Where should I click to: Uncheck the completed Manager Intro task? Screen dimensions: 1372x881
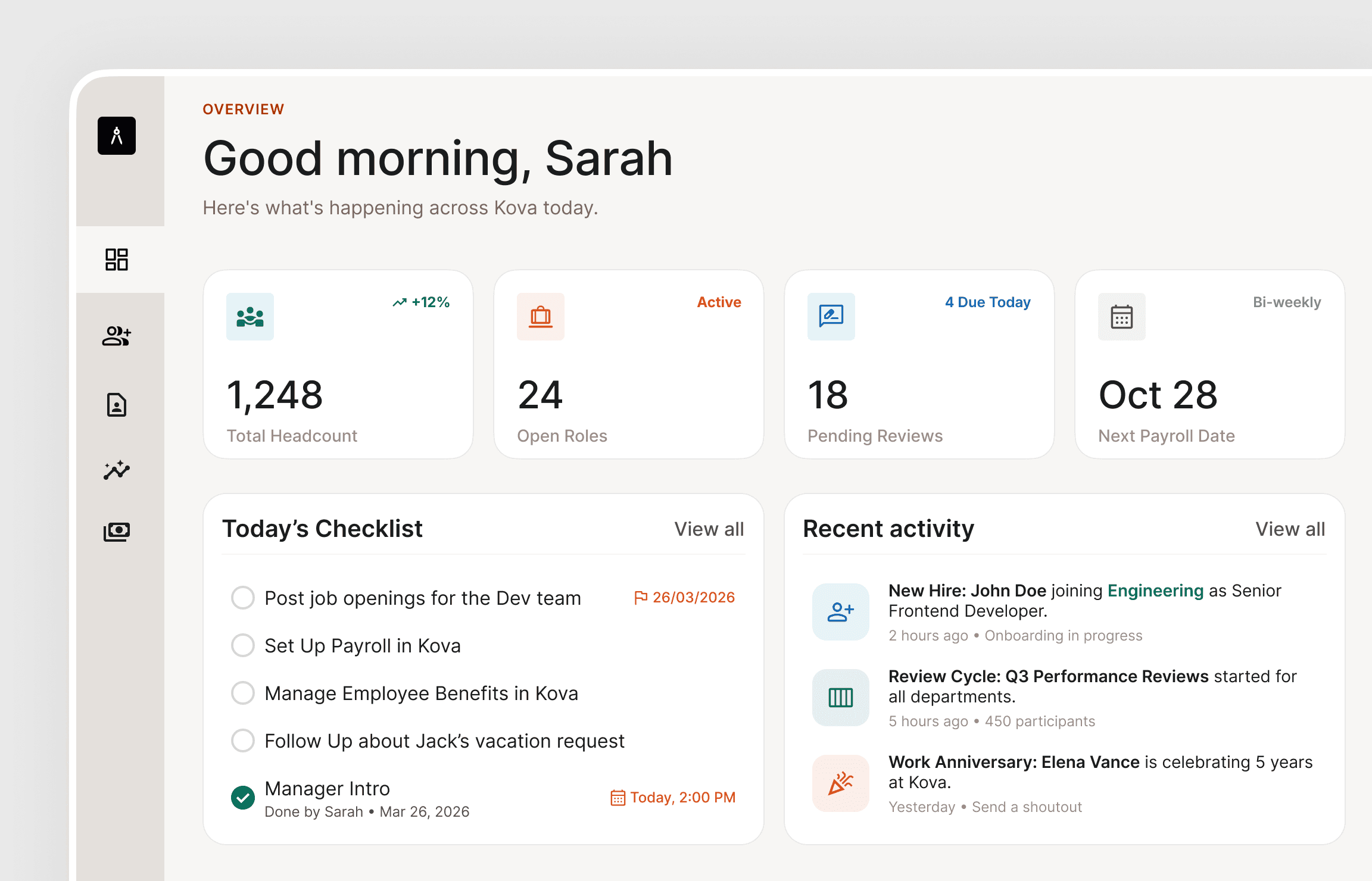(x=243, y=798)
